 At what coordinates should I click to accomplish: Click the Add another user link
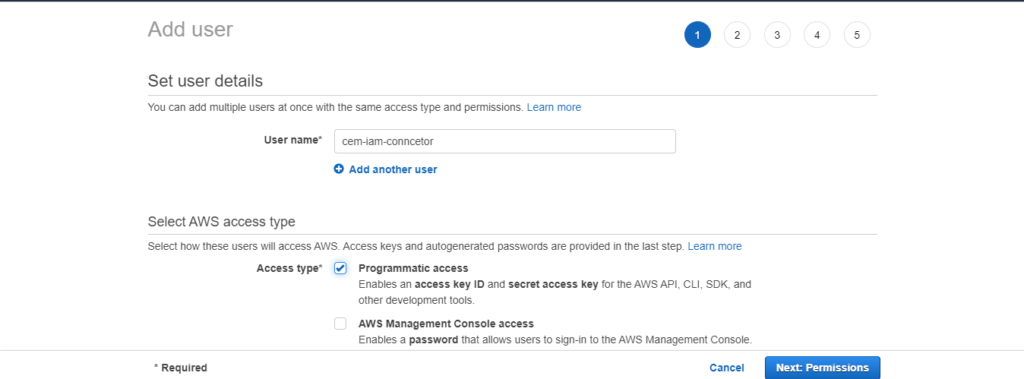[x=392, y=169]
